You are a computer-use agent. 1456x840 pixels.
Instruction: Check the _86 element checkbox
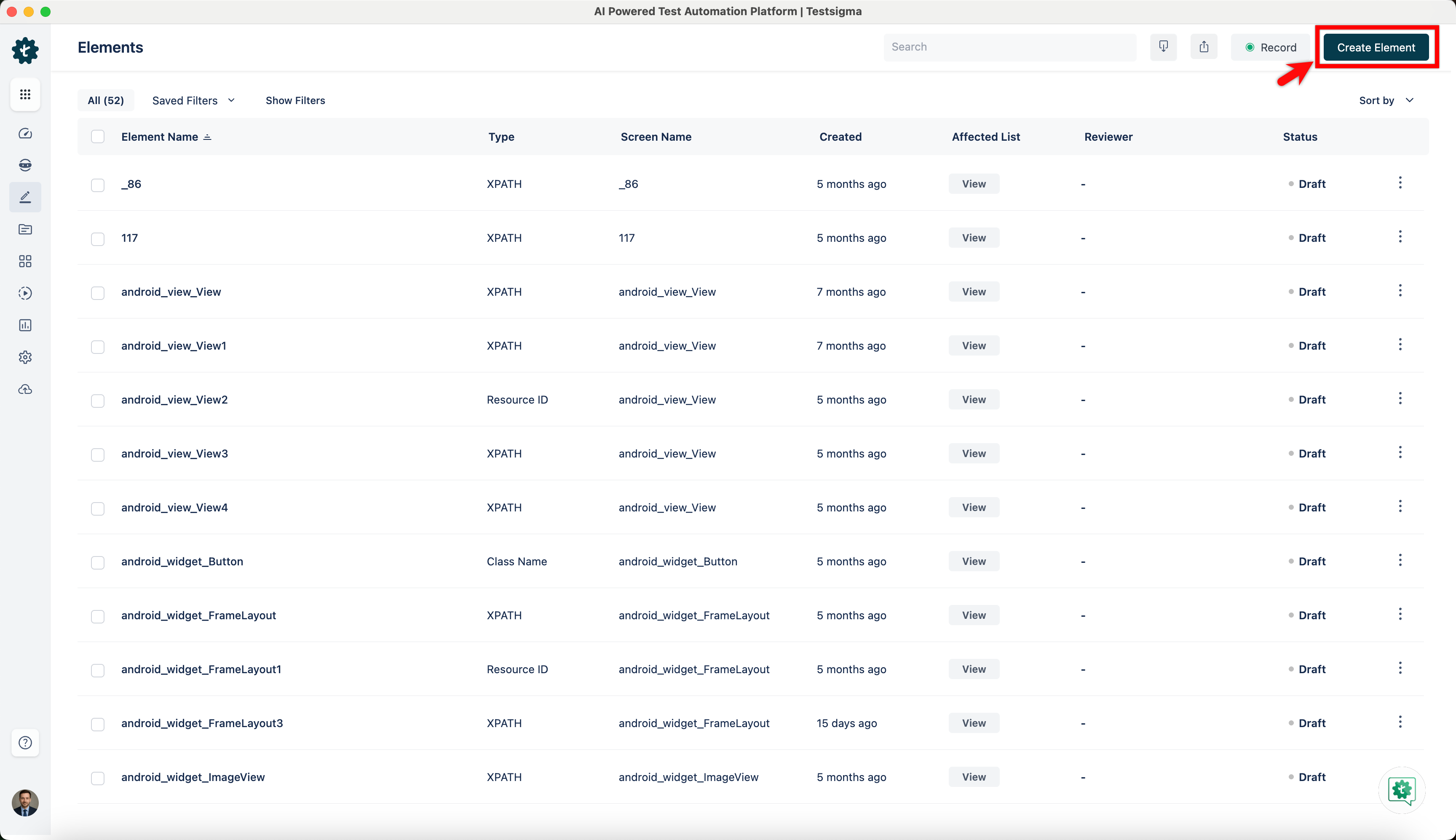pyautogui.click(x=97, y=185)
